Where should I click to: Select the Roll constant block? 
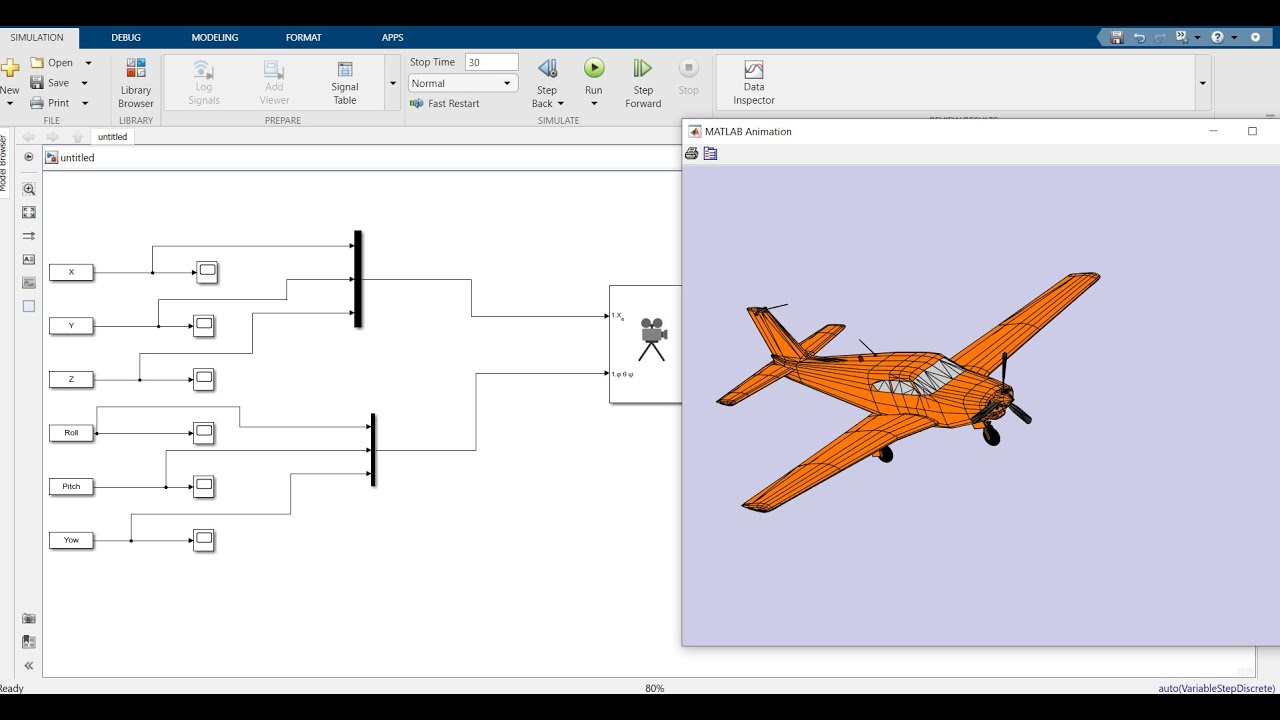point(71,433)
